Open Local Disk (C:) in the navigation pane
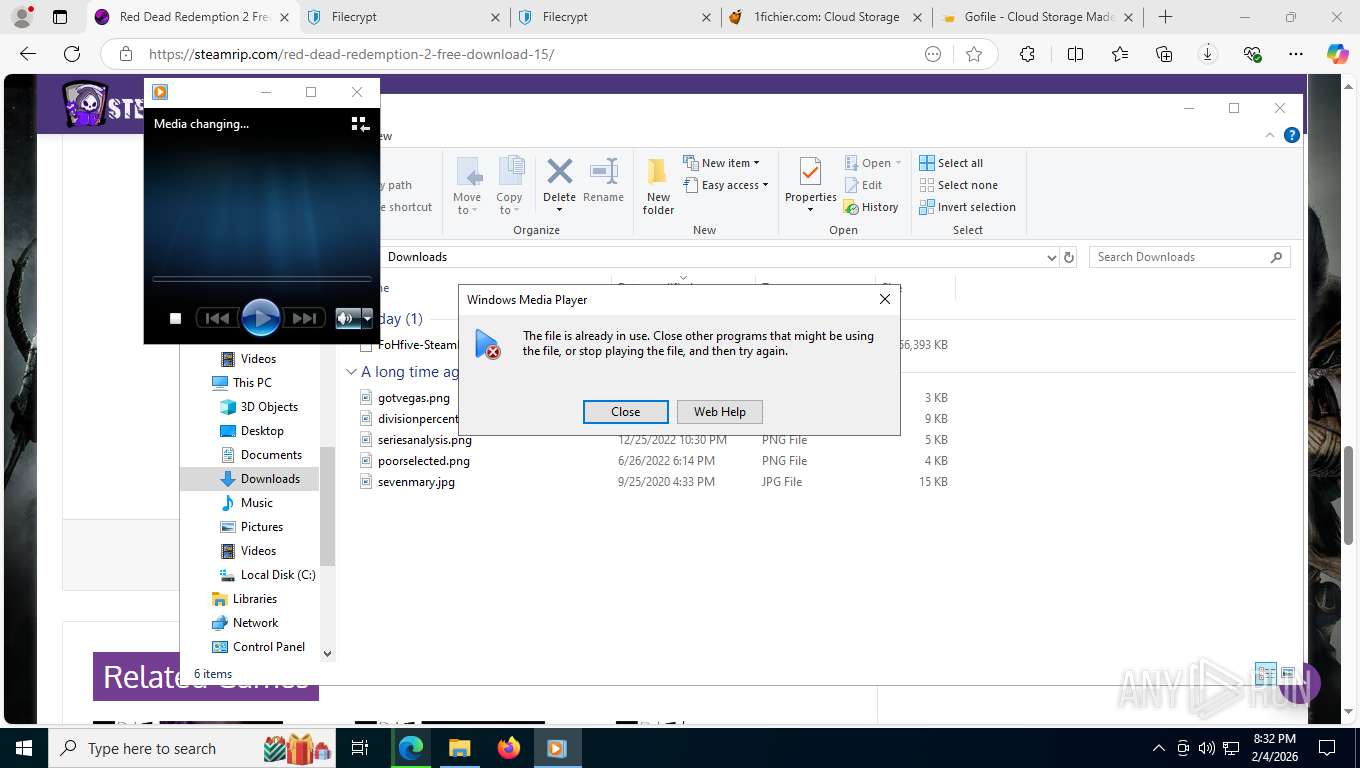The image size is (1360, 768). (278, 575)
